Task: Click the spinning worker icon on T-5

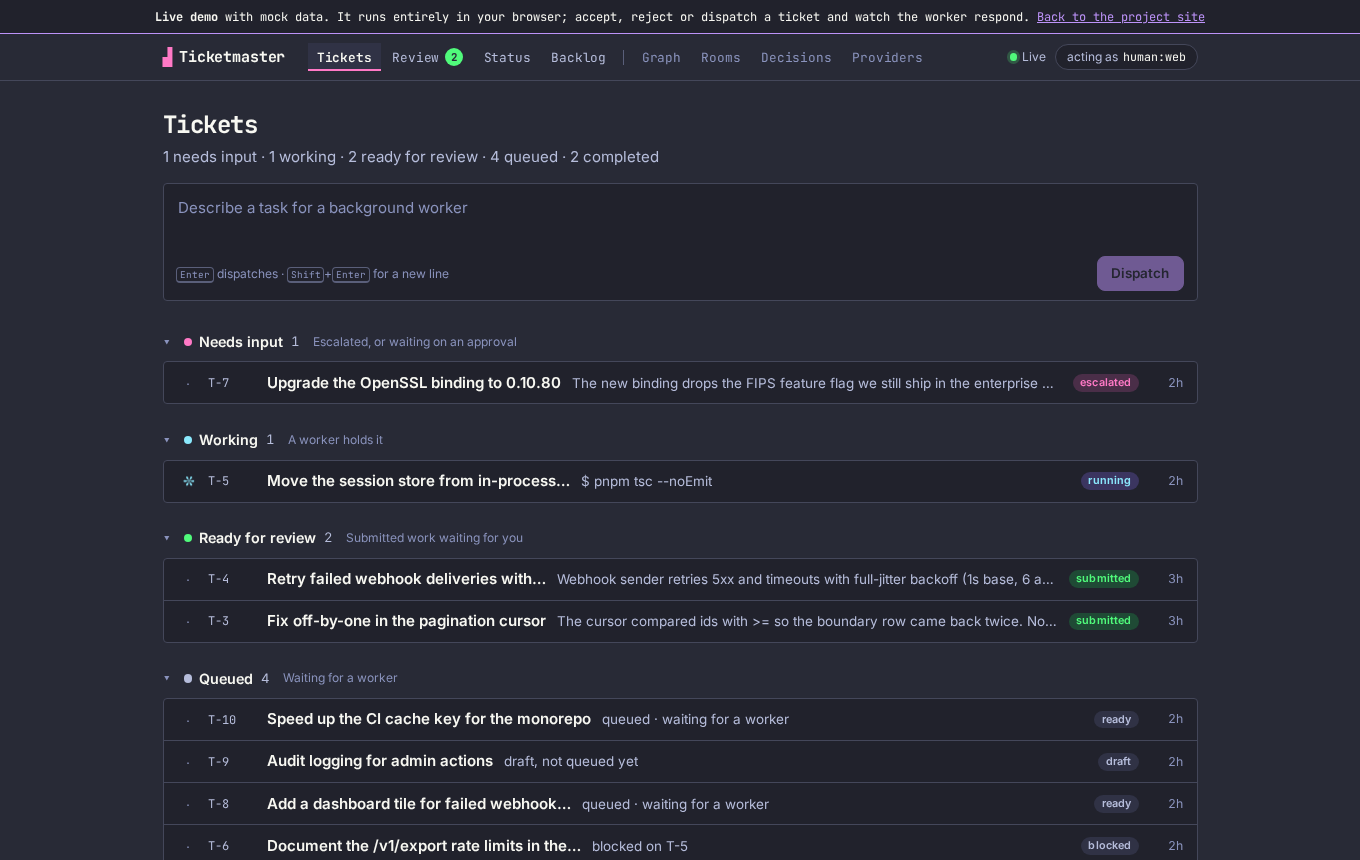Action: pos(189,481)
